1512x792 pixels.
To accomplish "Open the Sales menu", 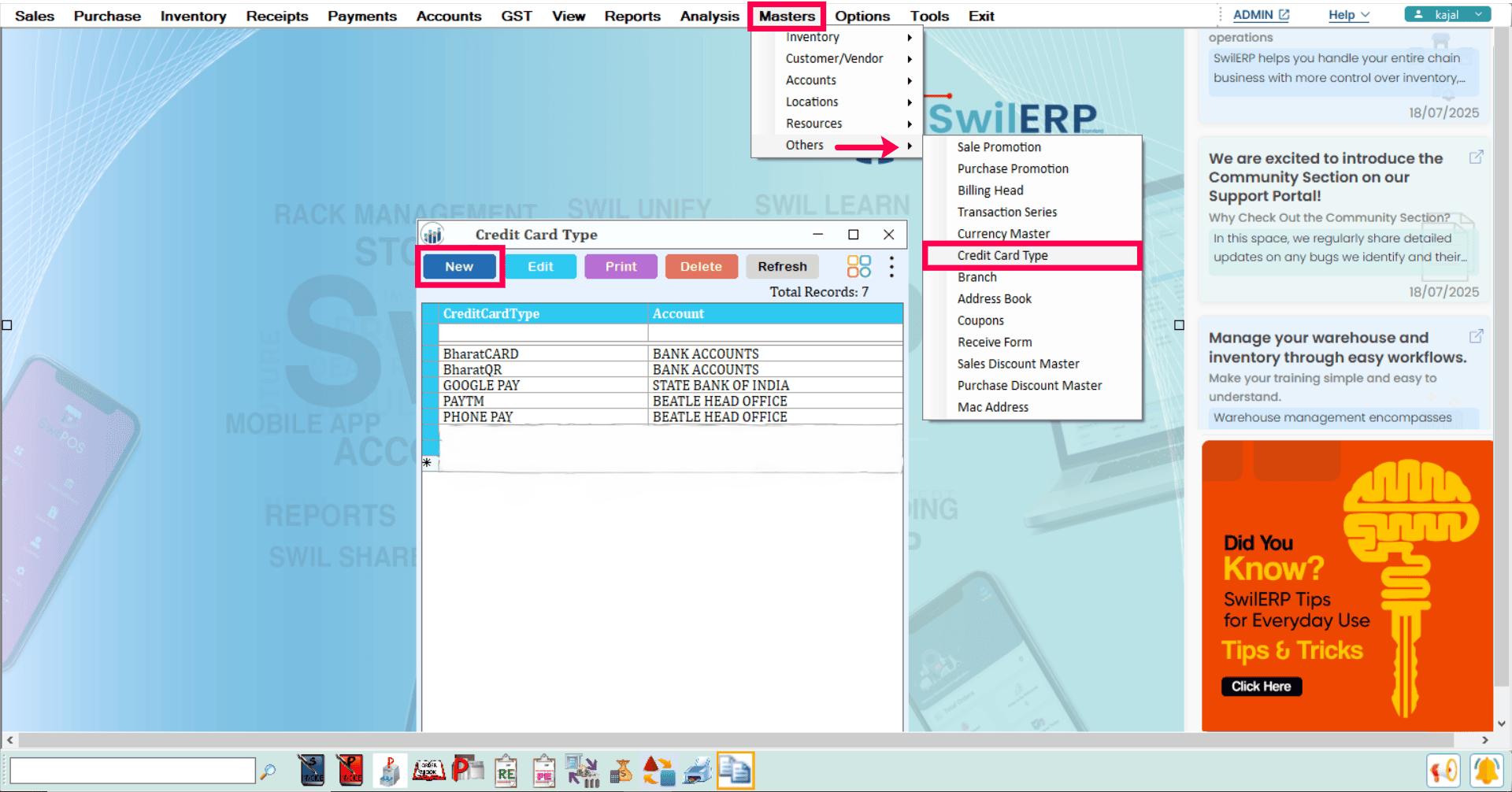I will click(35, 16).
